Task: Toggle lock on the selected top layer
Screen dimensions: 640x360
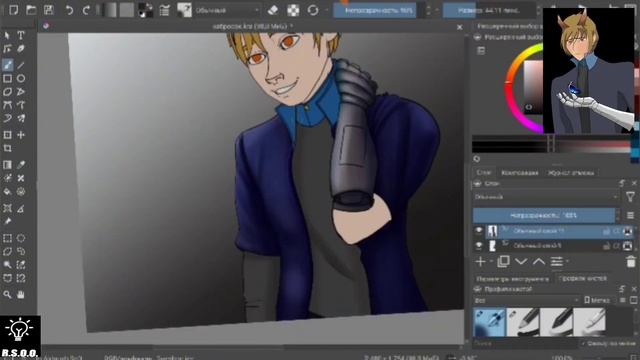Action: click(607, 231)
